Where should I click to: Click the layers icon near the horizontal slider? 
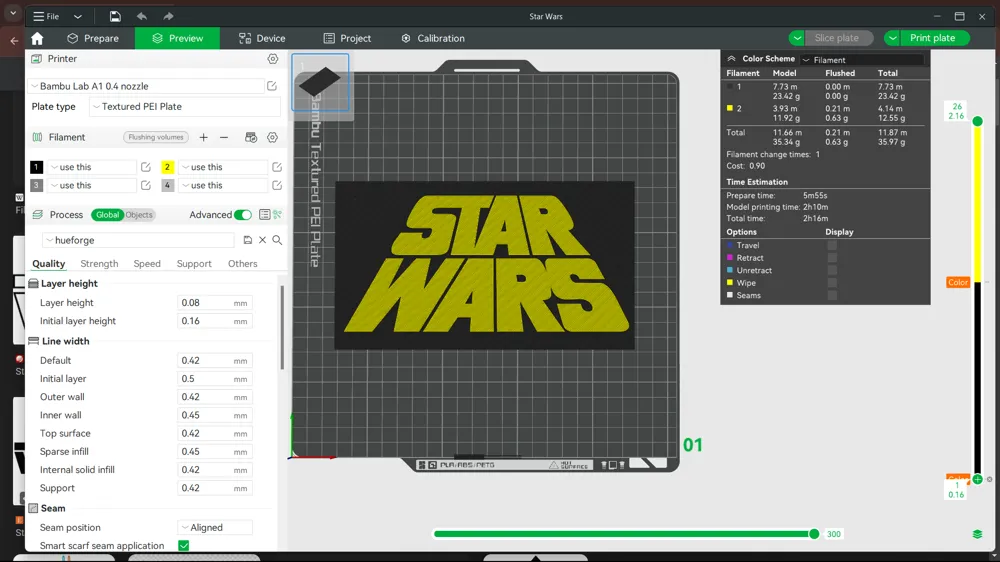(977, 534)
